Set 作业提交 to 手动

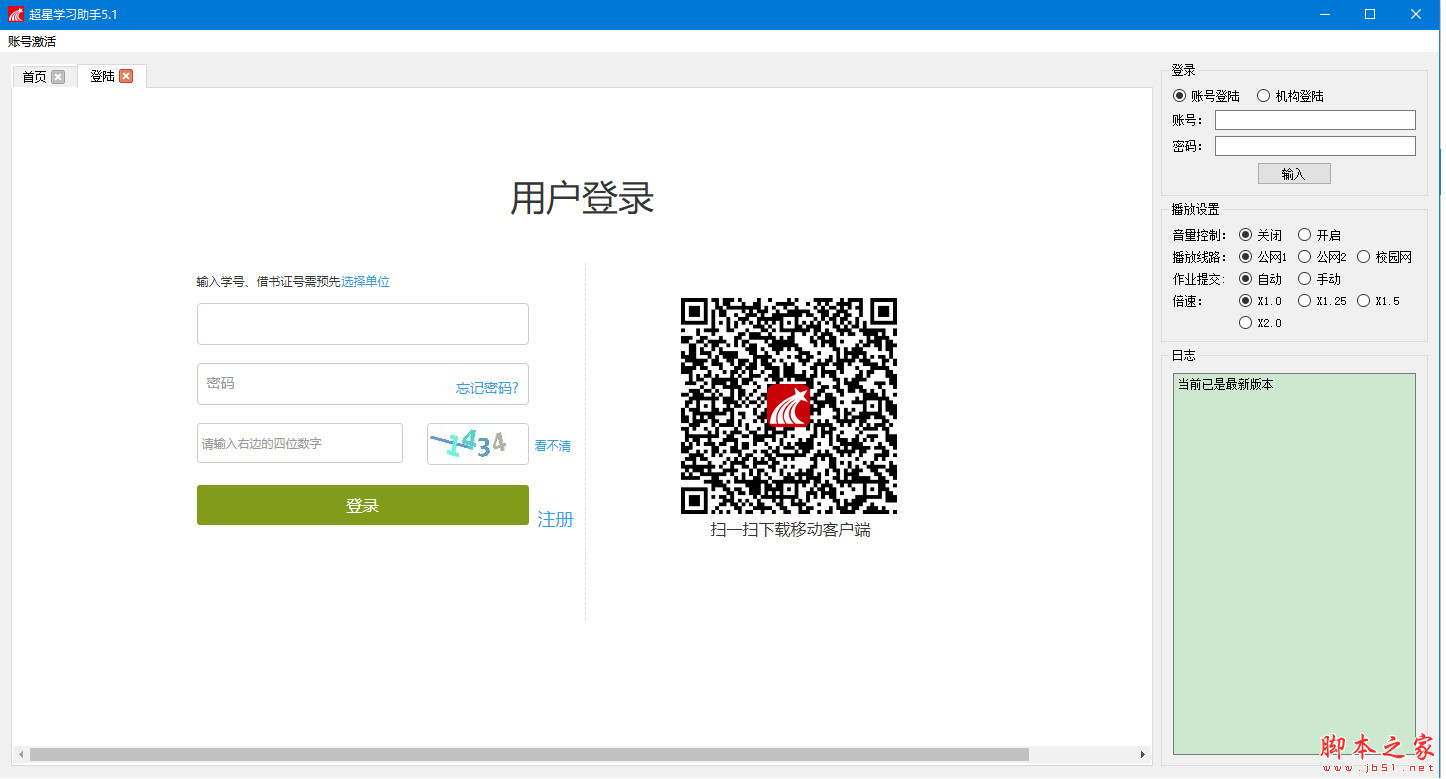pyautogui.click(x=1319, y=279)
